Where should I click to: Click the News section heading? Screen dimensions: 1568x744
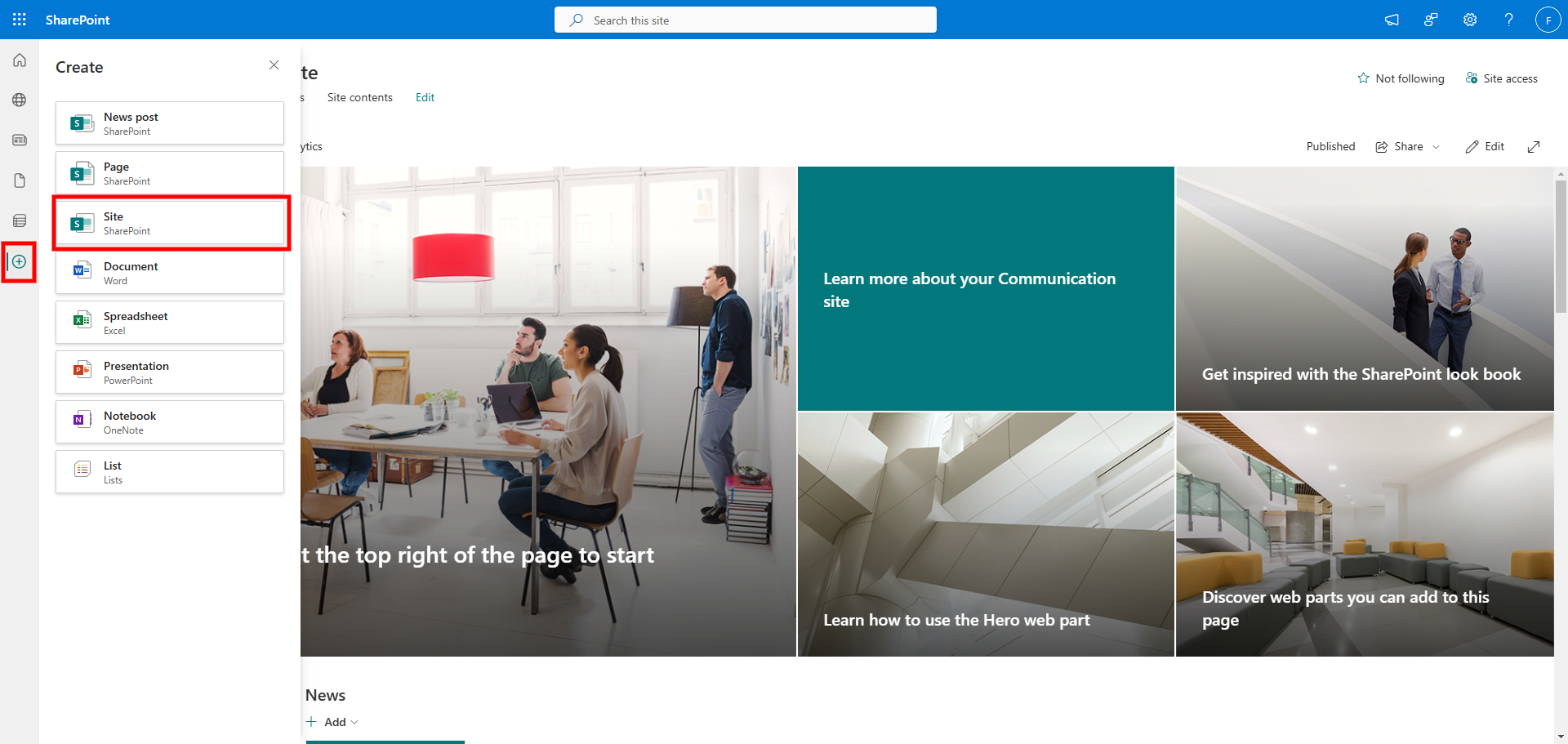[x=325, y=695]
